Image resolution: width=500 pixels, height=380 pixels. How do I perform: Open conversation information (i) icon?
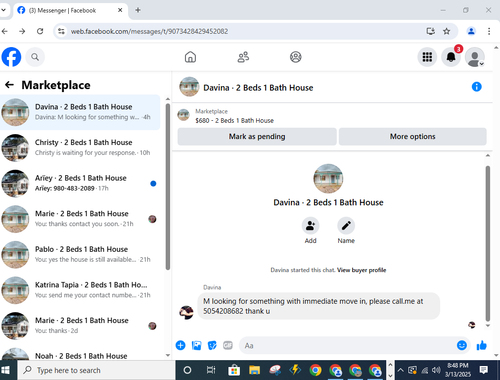[477, 87]
